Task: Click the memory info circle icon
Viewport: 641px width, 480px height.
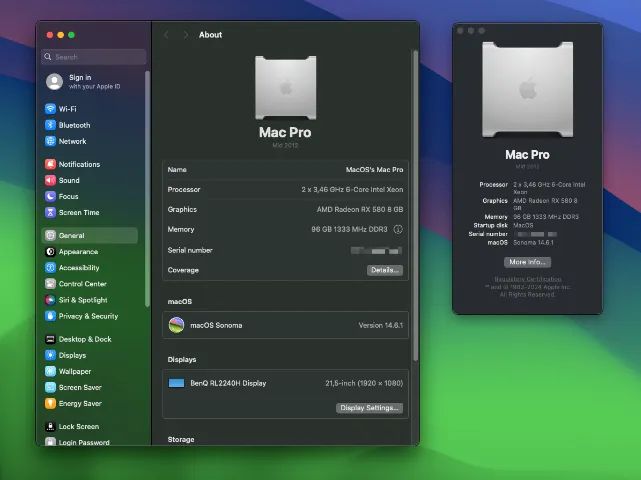Action: [x=398, y=229]
